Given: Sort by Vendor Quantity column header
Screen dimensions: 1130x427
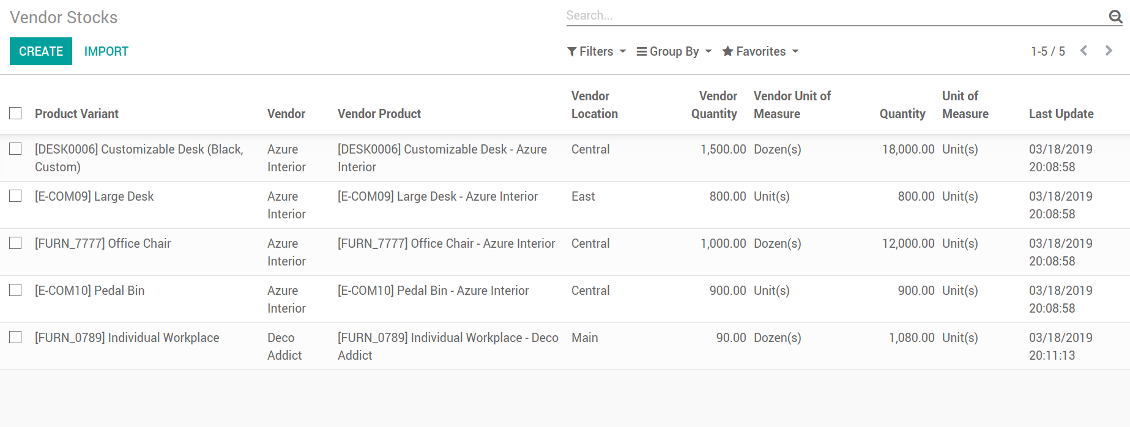Looking at the screenshot, I should 714,105.
